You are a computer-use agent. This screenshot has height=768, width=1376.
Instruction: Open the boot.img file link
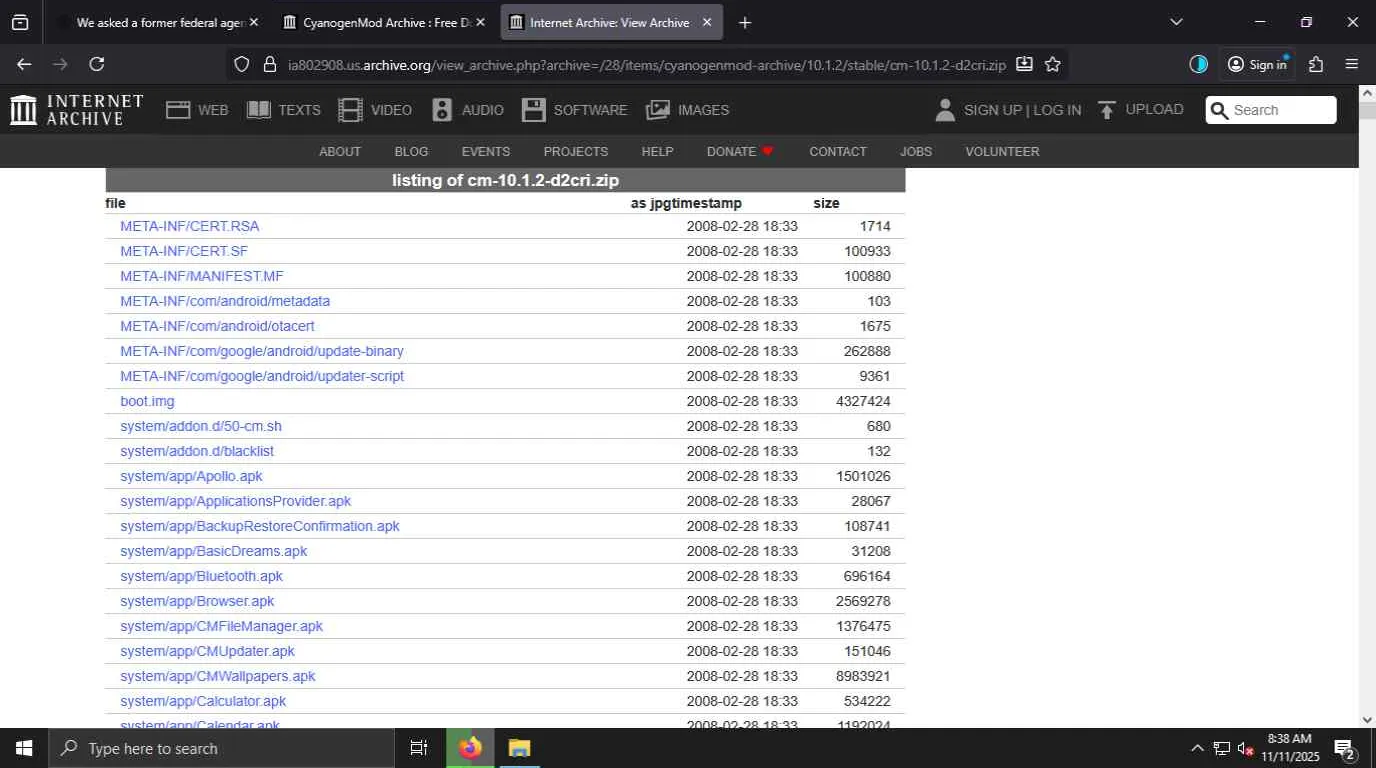[x=147, y=401]
